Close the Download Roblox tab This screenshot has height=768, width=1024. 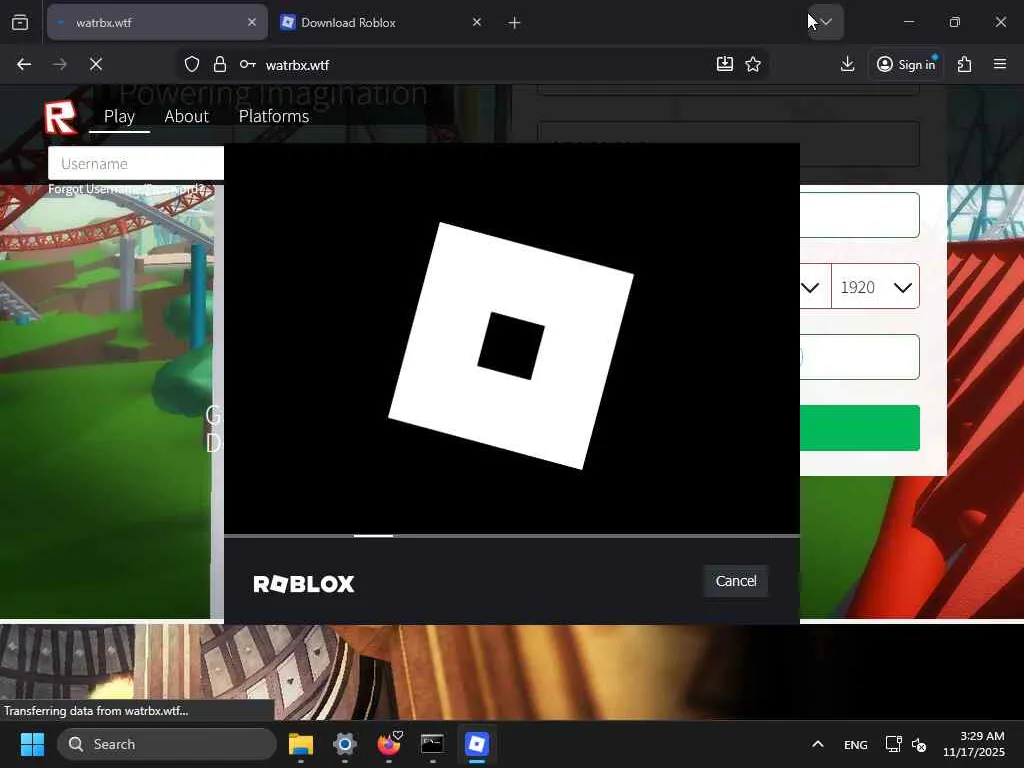[477, 22]
